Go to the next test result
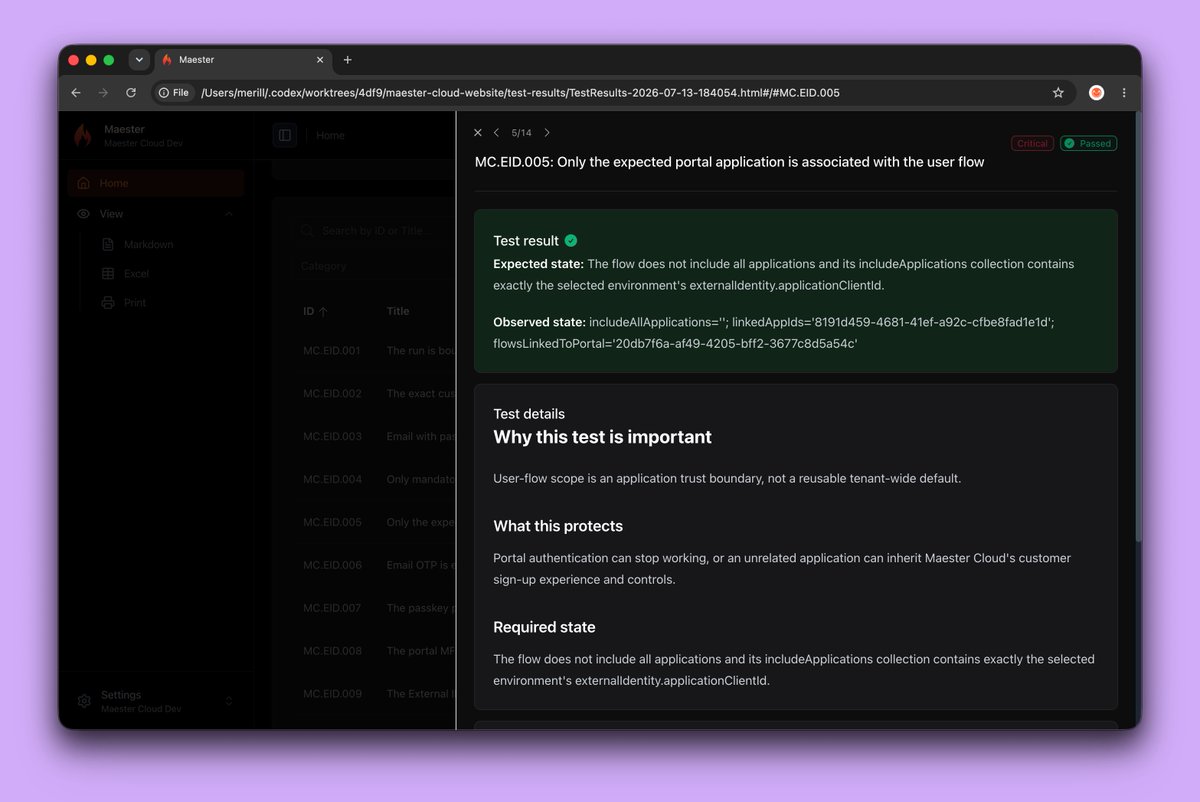The width and height of the screenshot is (1200, 802). 547,133
